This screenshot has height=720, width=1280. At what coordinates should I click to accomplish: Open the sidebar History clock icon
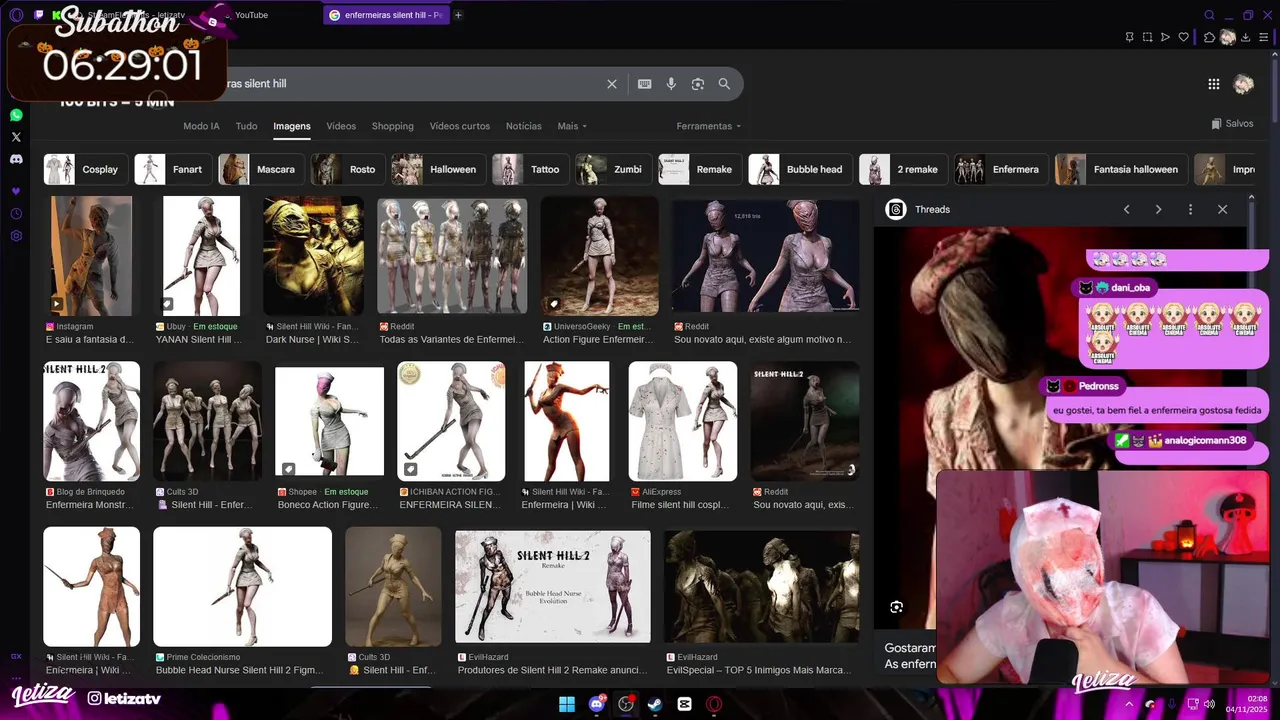click(x=16, y=214)
